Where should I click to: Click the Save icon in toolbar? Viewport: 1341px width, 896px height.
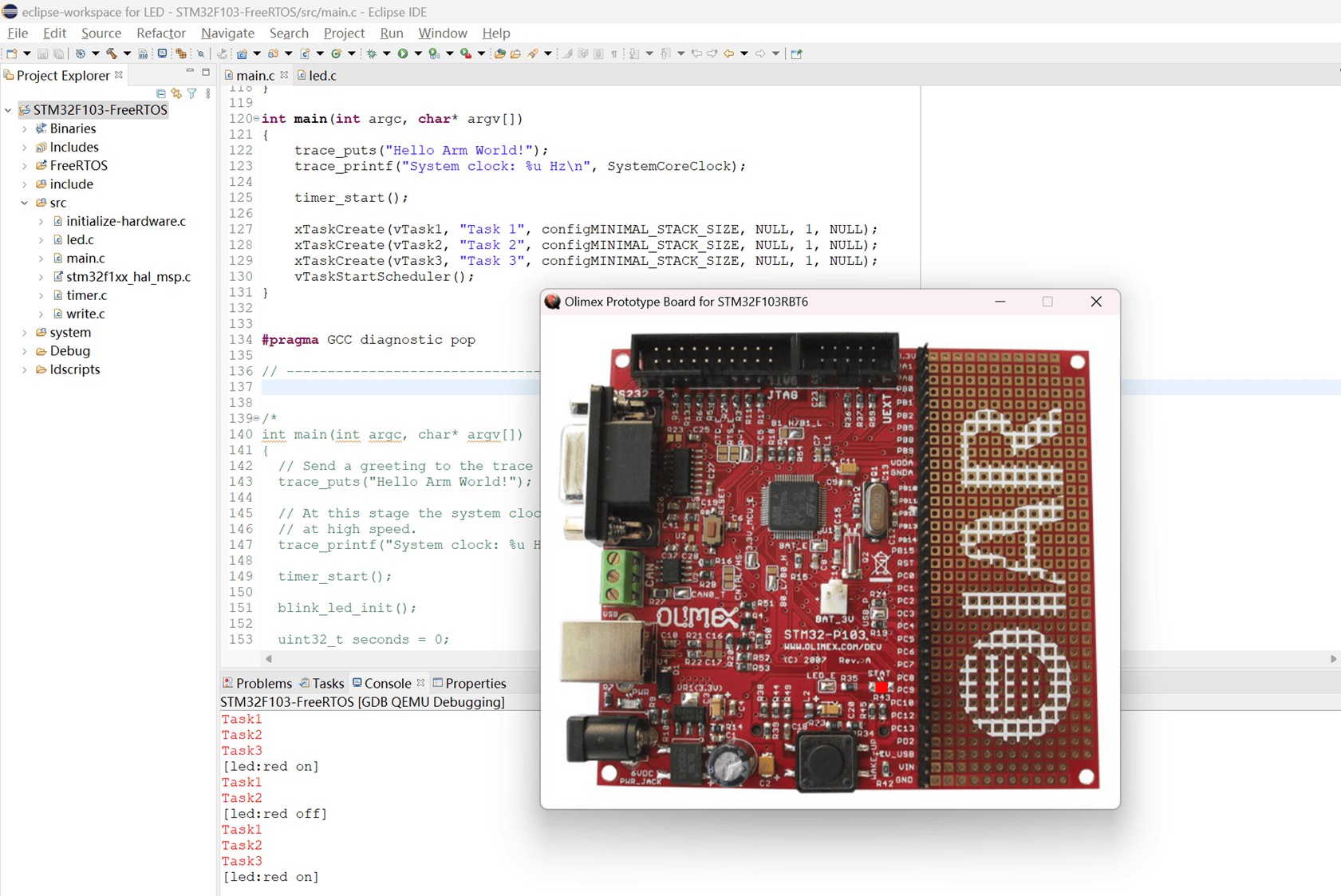43,53
